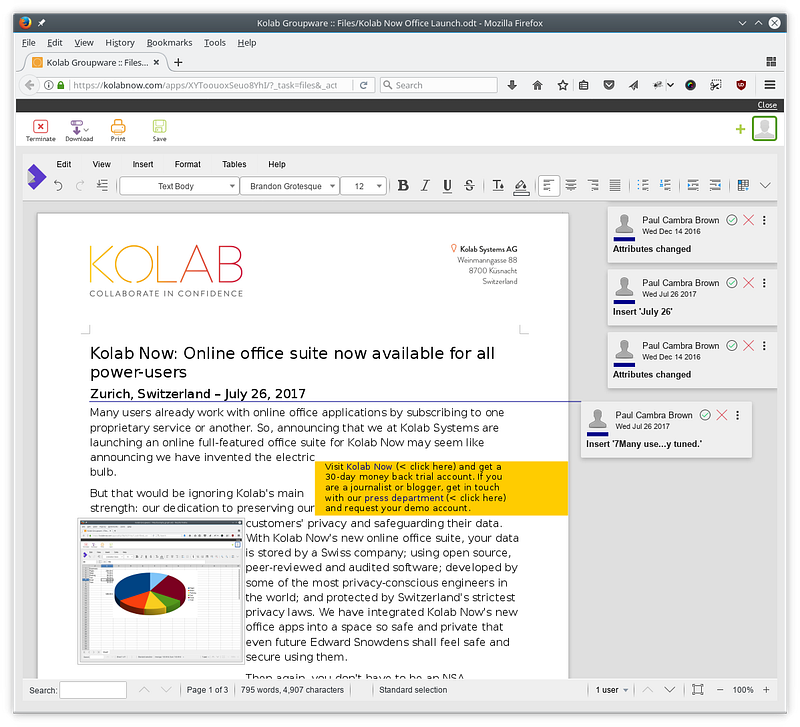This screenshot has width=800, height=727.
Task: Bookmark this page with the star
Action: click(x=562, y=85)
